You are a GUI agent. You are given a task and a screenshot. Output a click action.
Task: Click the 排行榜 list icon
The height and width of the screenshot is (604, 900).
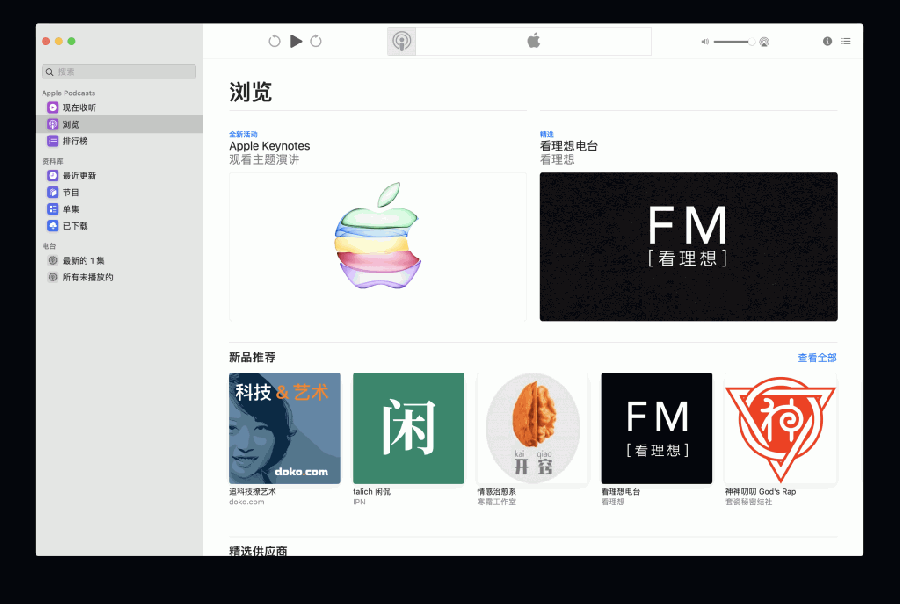pyautogui.click(x=52, y=141)
